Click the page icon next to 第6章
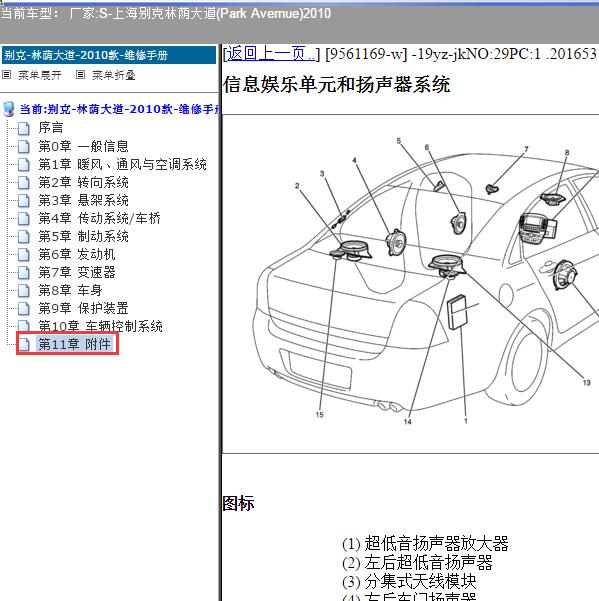Image resolution: width=599 pixels, height=601 pixels. [24, 255]
